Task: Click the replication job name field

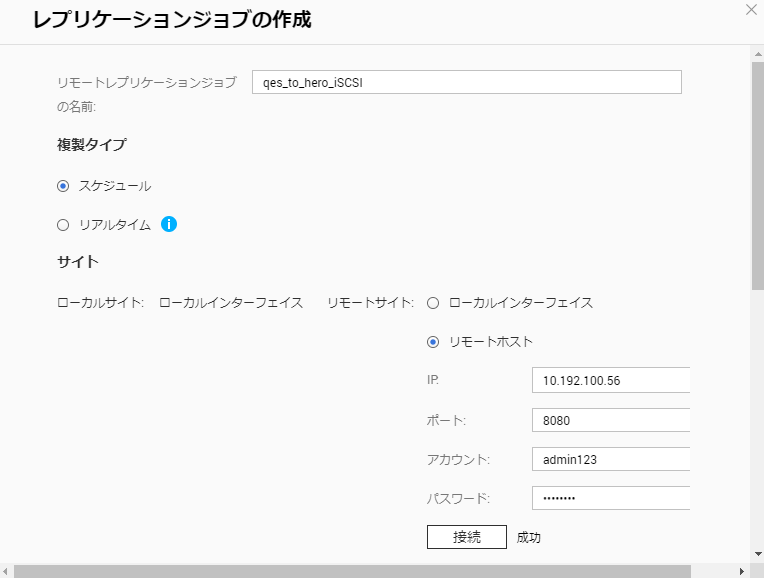Action: (466, 82)
